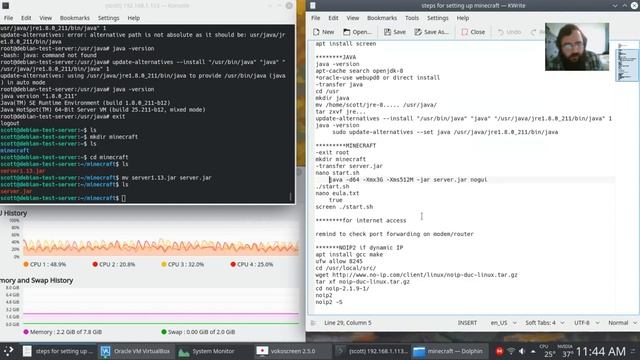Switch to minecraft — Dolphin taskbar entry

coord(449,351)
